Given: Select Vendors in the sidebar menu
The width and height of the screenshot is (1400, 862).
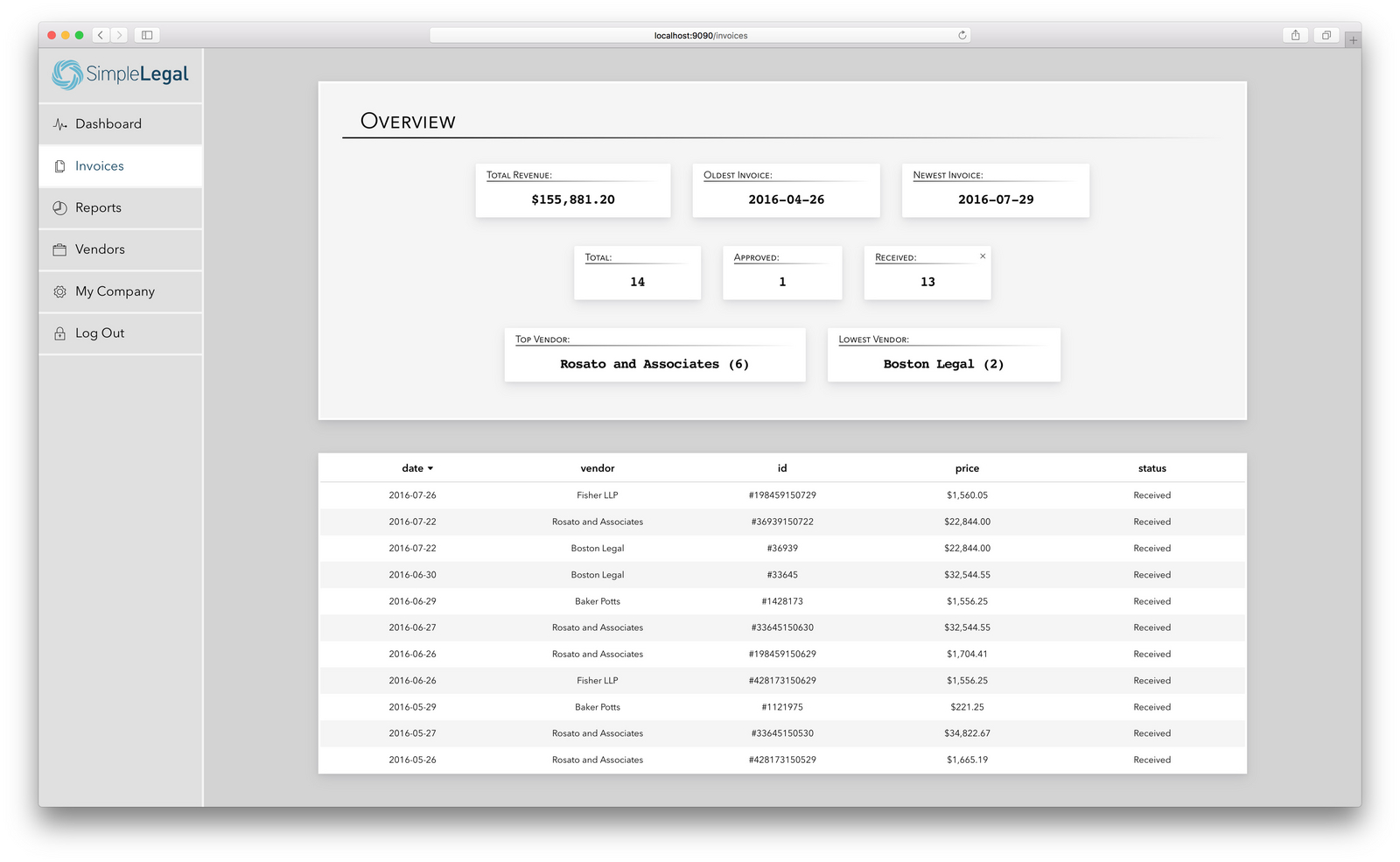Looking at the screenshot, I should [x=99, y=249].
